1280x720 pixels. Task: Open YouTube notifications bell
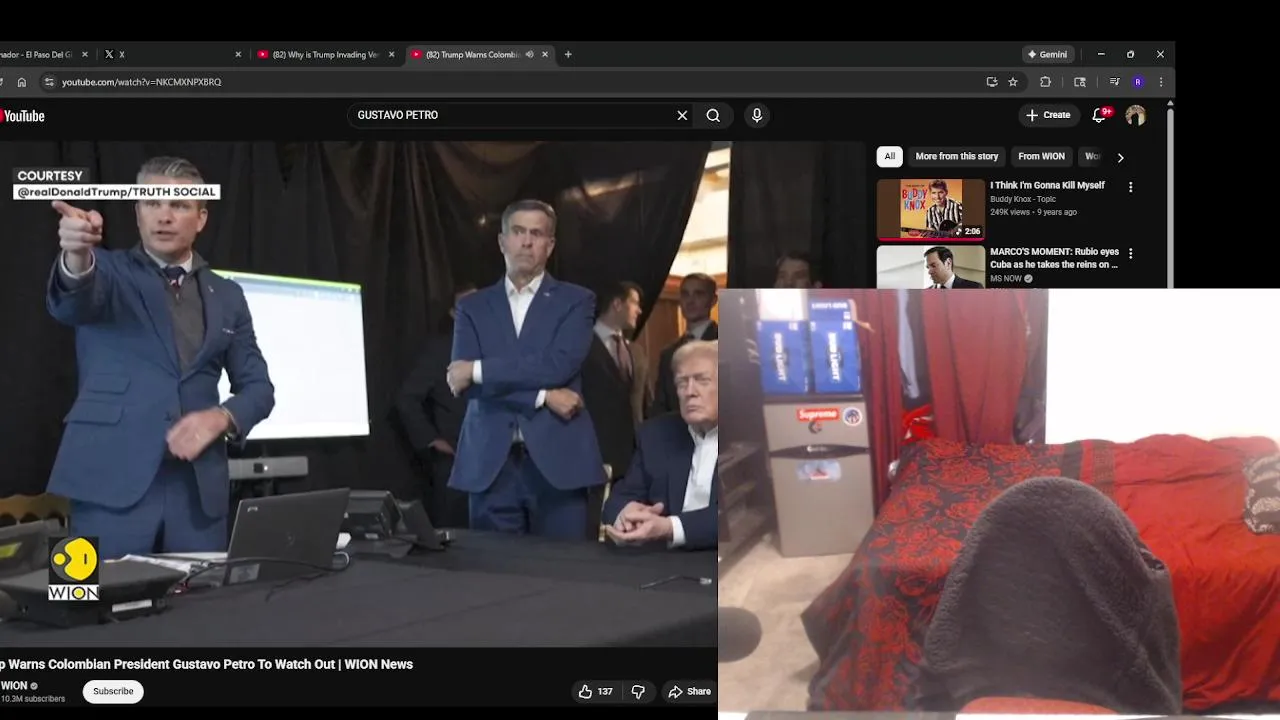coord(1099,115)
